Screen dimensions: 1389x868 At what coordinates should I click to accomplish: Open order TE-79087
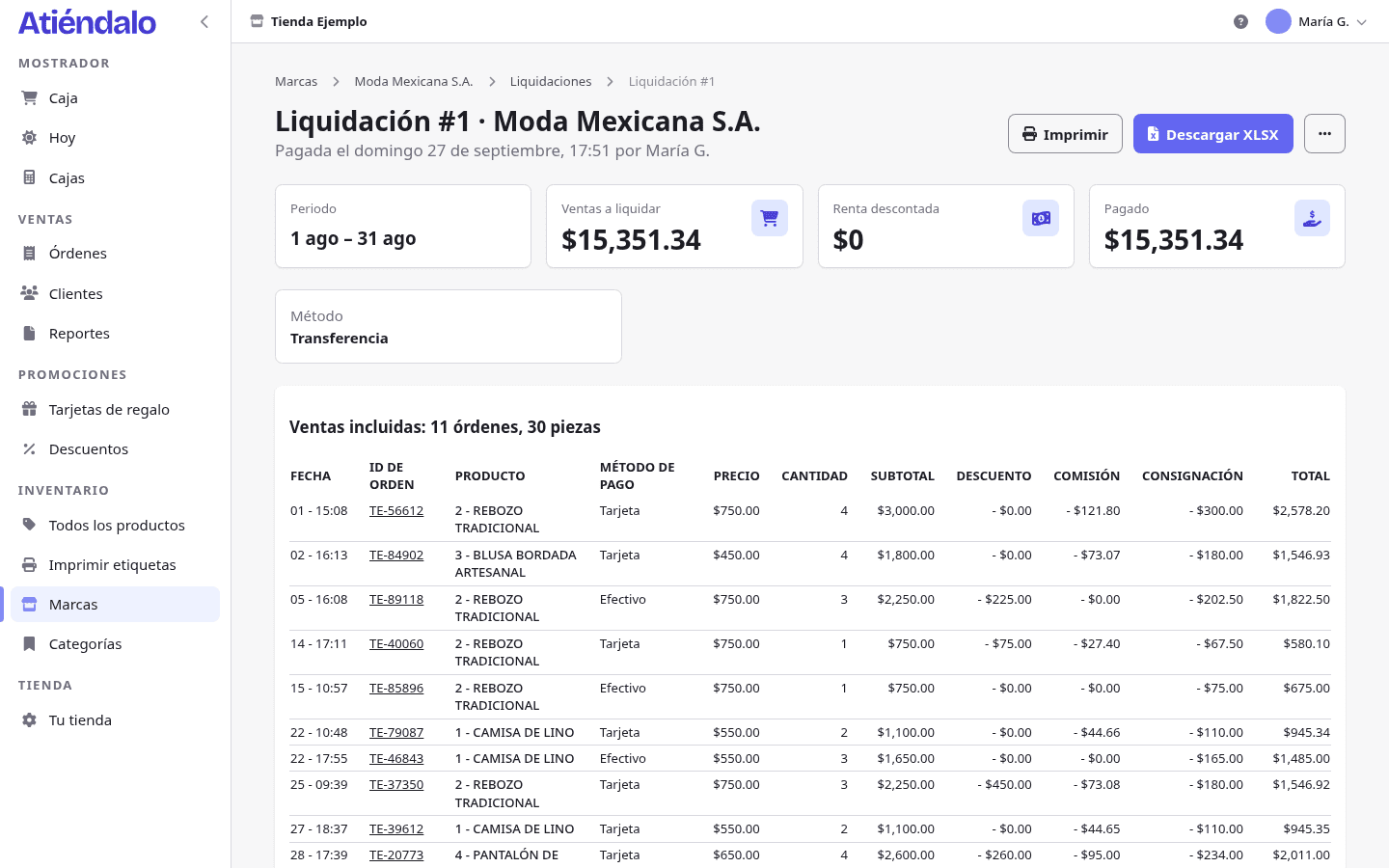tap(396, 732)
